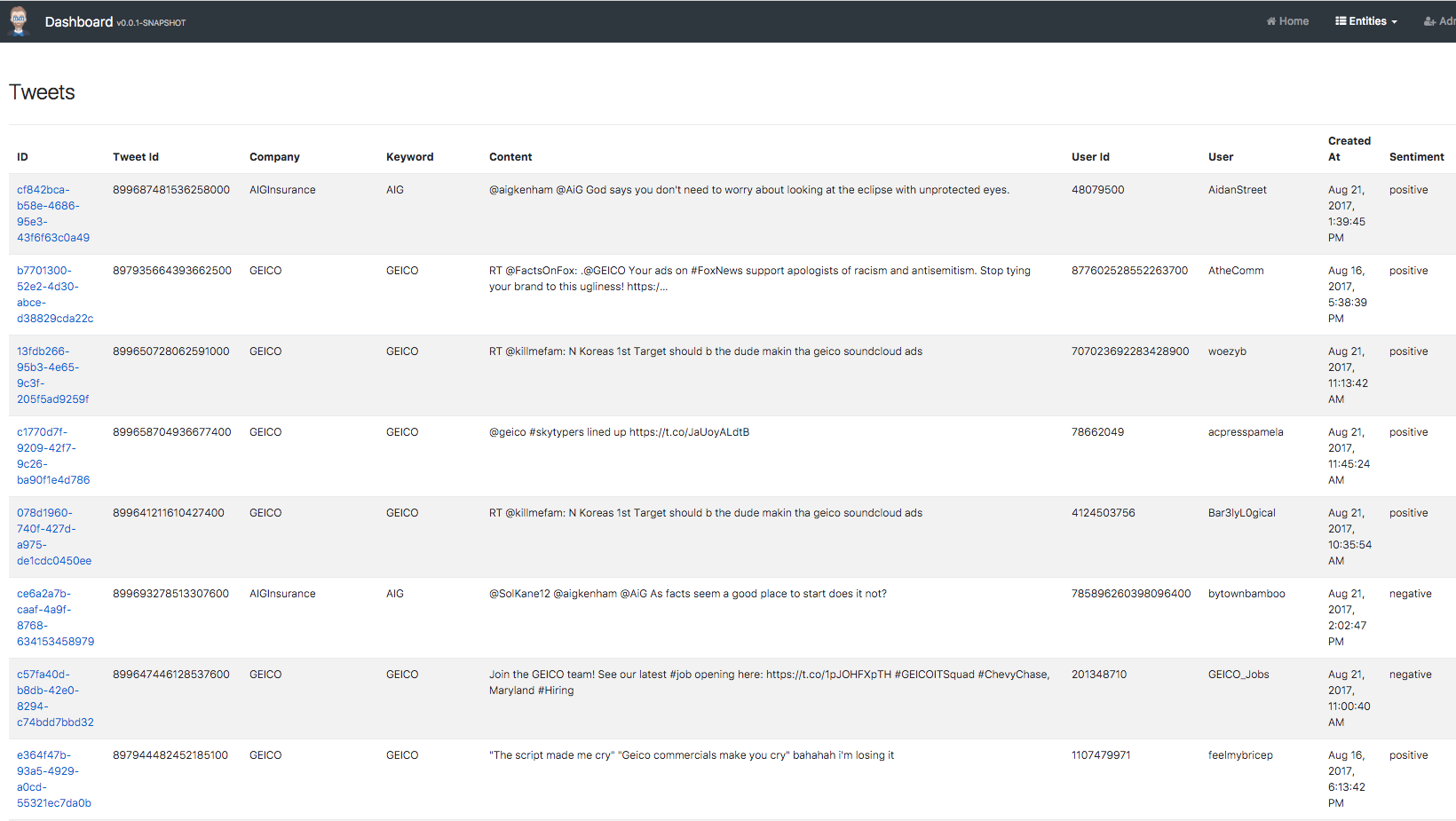Click user name AtheComm
This screenshot has height=821, width=1456.
(x=1236, y=271)
